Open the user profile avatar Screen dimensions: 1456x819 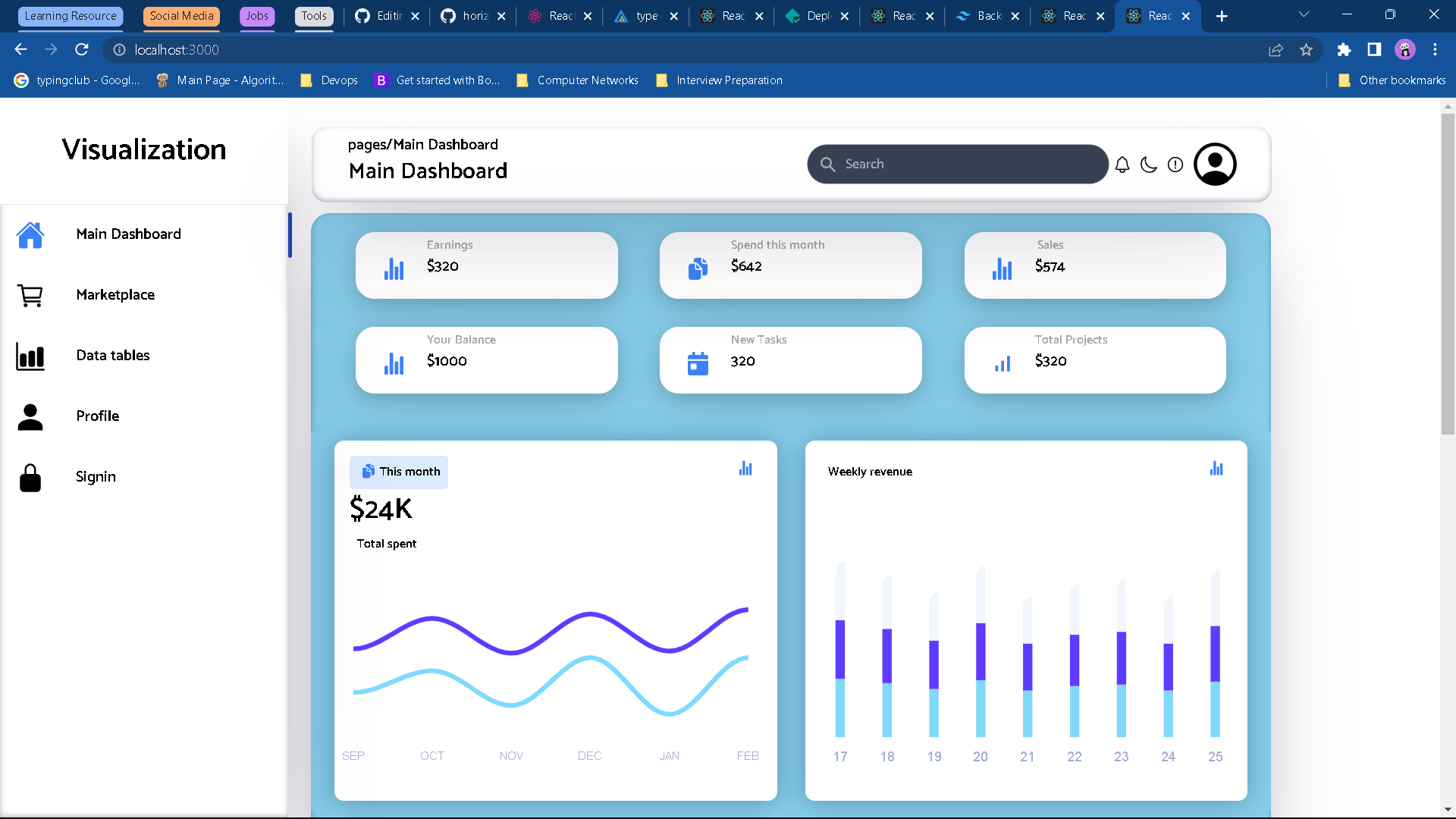(1215, 165)
